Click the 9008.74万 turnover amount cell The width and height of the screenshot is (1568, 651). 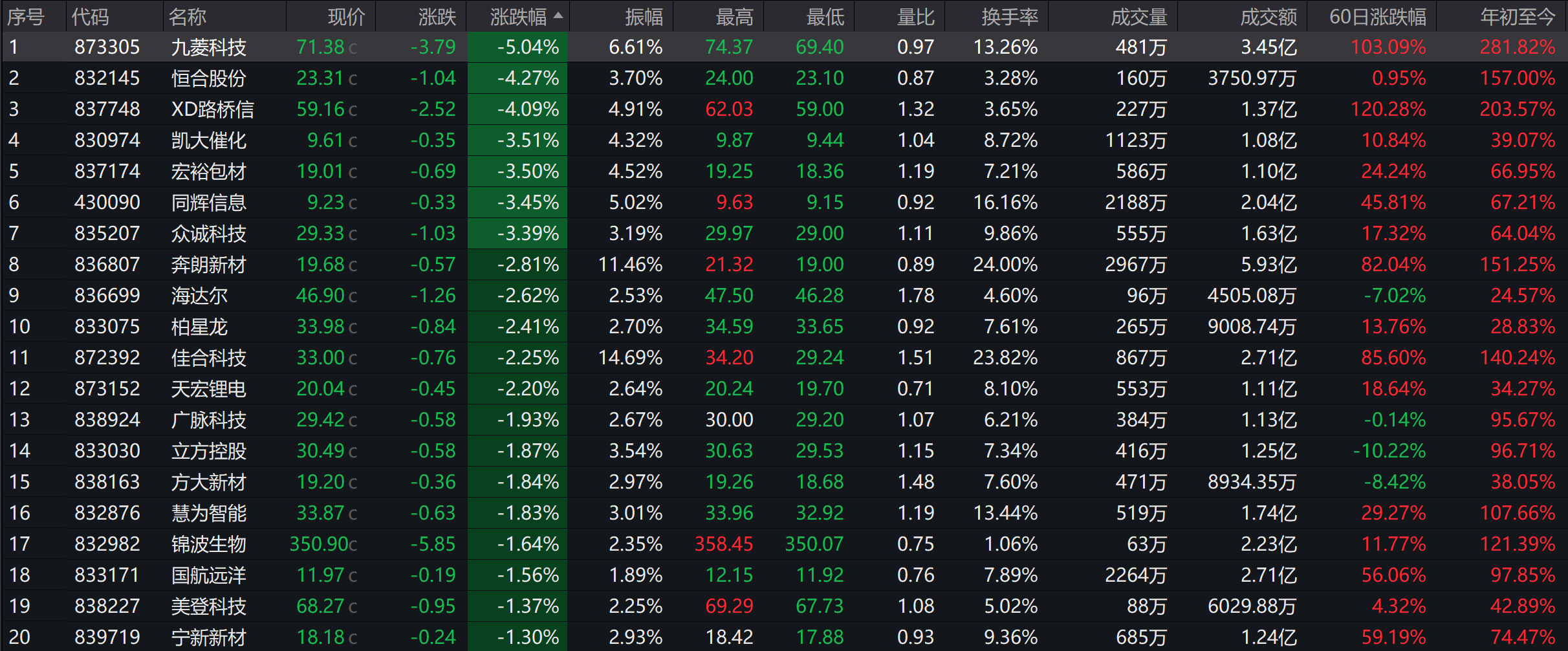(1252, 327)
